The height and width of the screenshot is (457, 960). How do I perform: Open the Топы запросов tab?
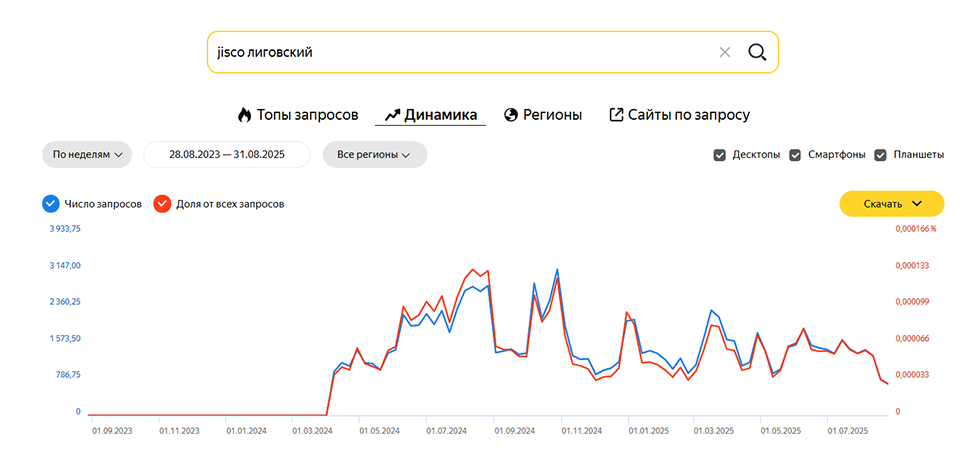[298, 115]
